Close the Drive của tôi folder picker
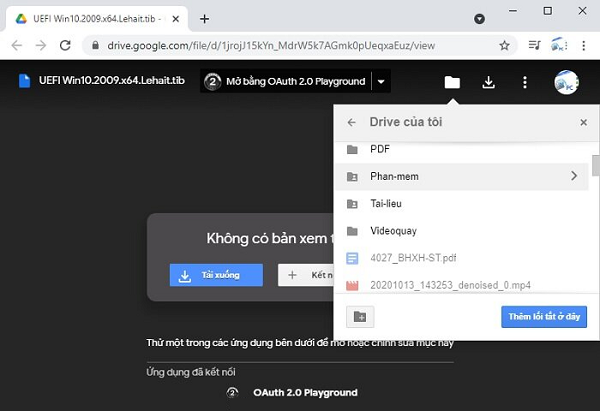The height and width of the screenshot is (411, 600). (584, 122)
